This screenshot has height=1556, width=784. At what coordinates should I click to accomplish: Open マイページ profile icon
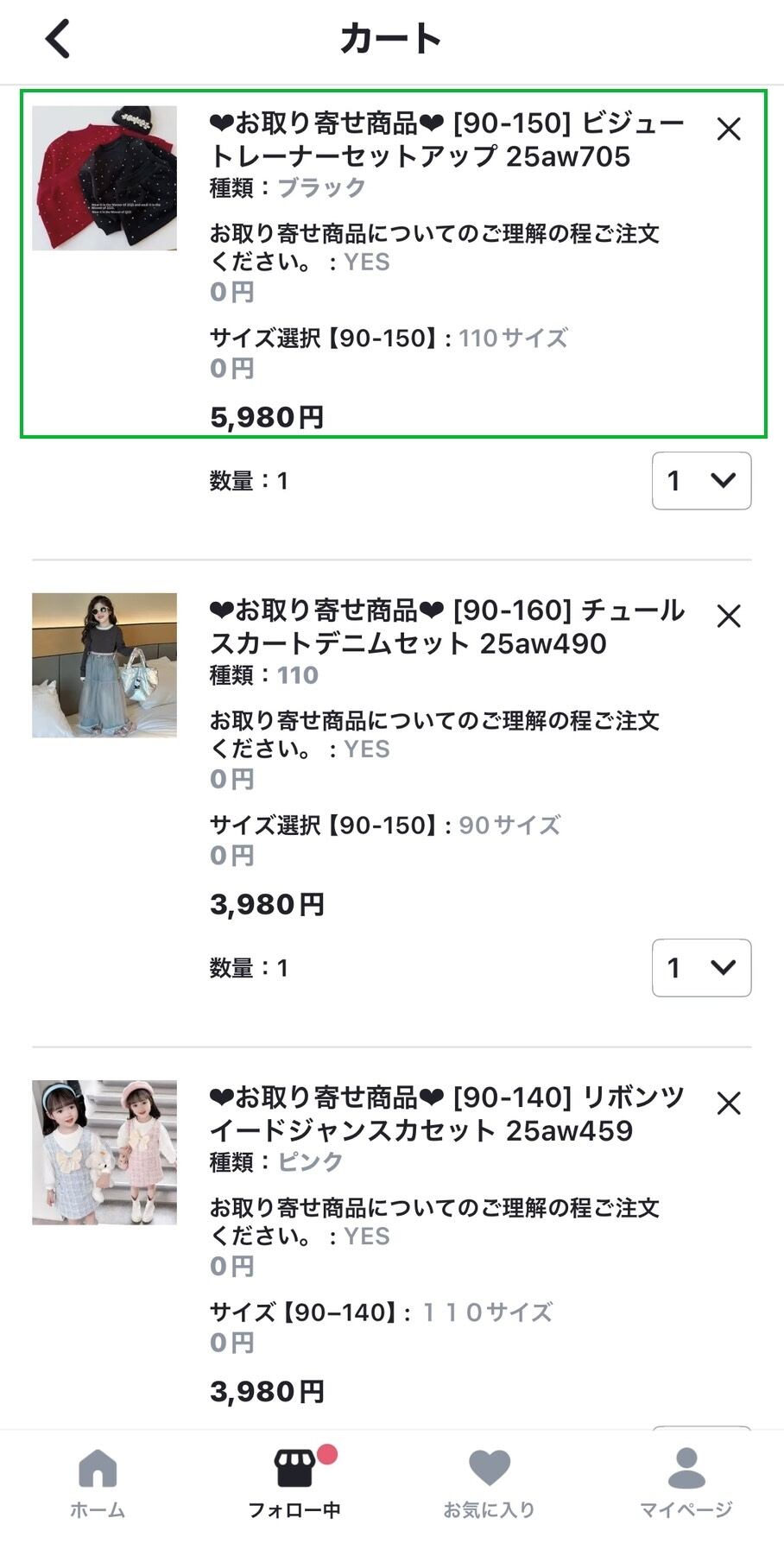point(686,1482)
